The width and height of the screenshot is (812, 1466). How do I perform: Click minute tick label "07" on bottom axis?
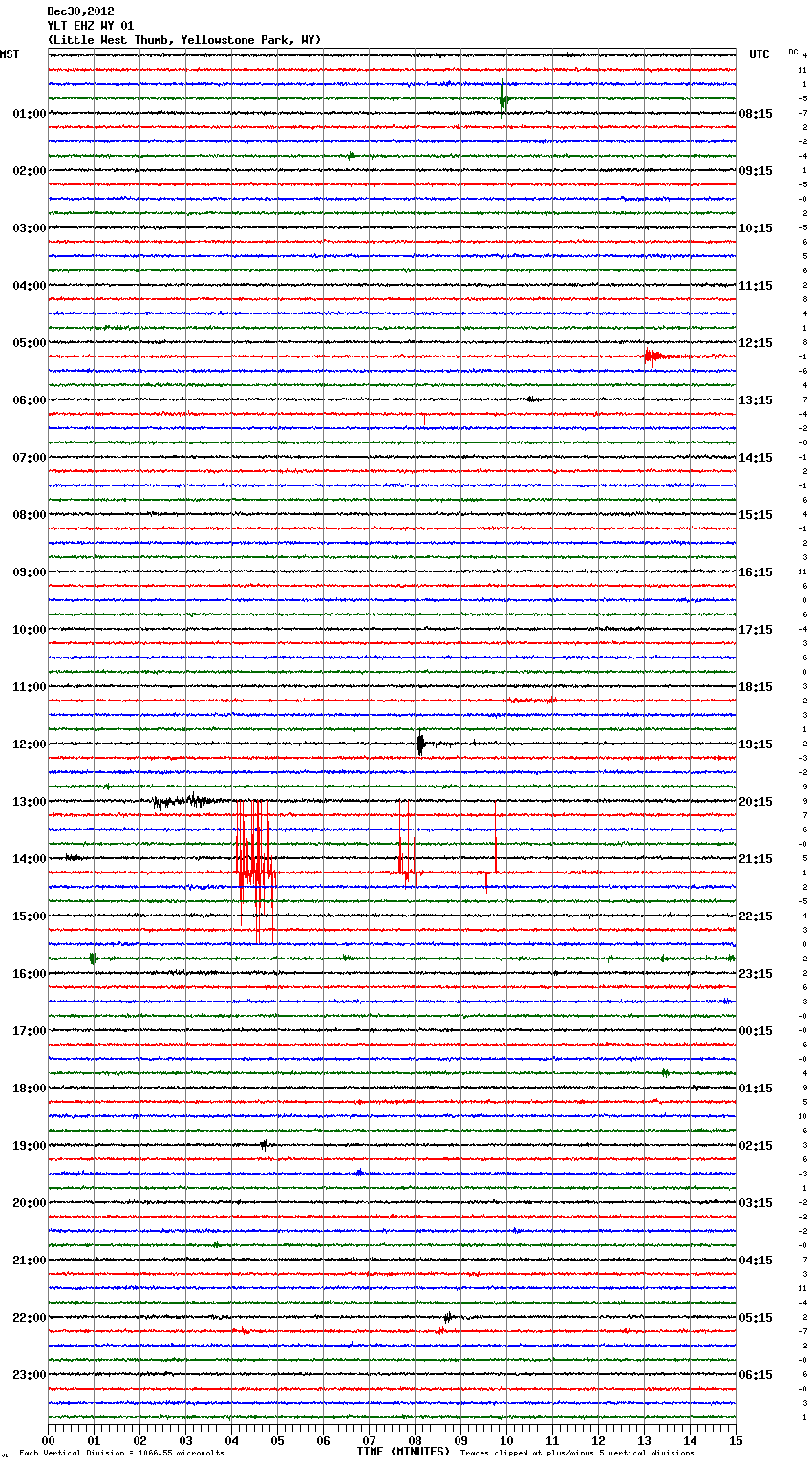tap(369, 1441)
